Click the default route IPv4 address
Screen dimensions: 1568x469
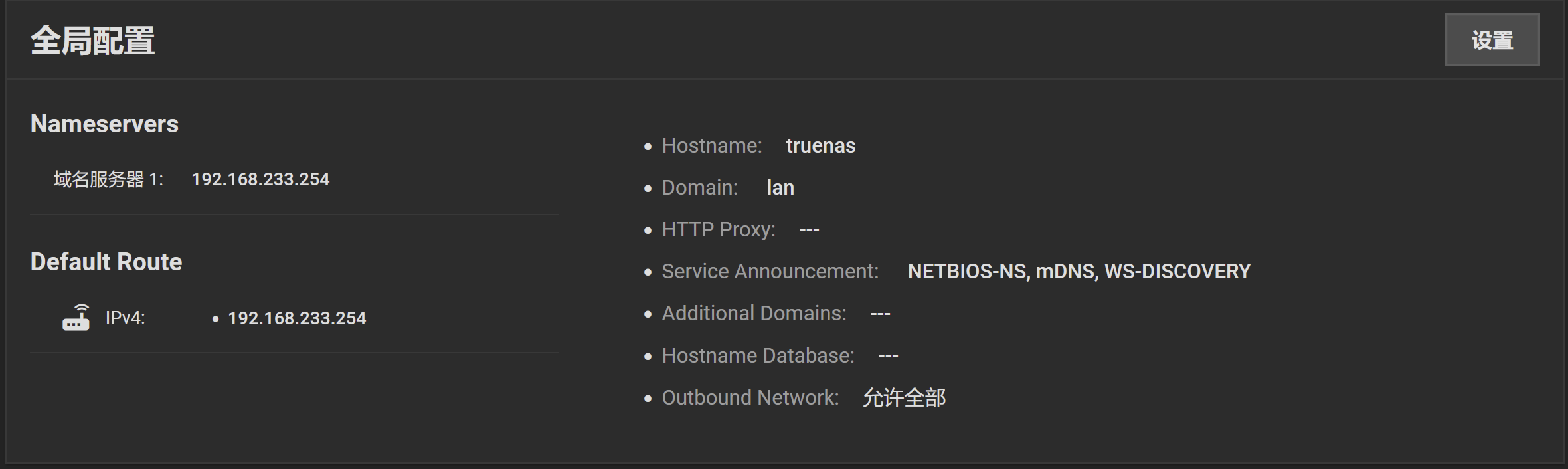[x=297, y=318]
